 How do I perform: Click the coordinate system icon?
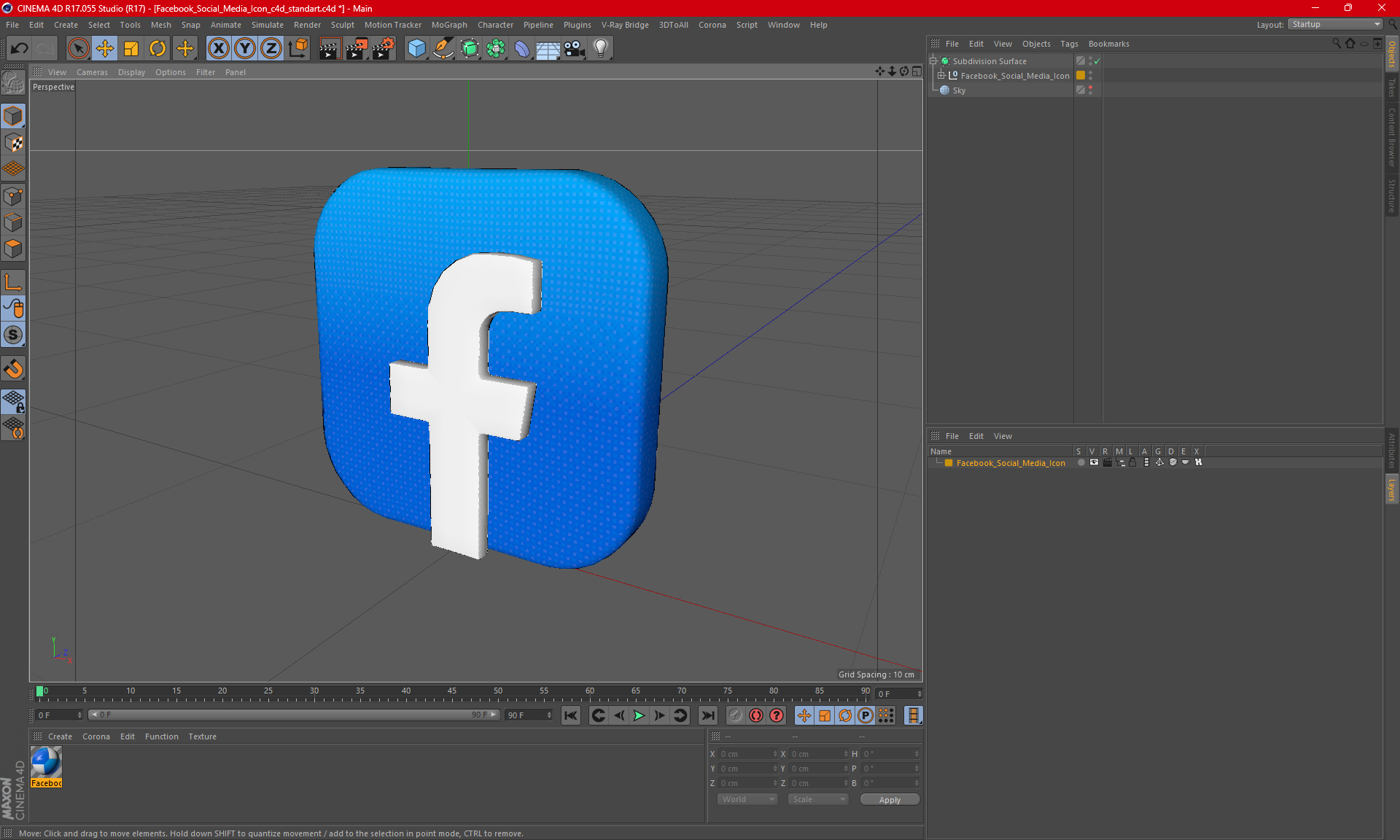(298, 48)
